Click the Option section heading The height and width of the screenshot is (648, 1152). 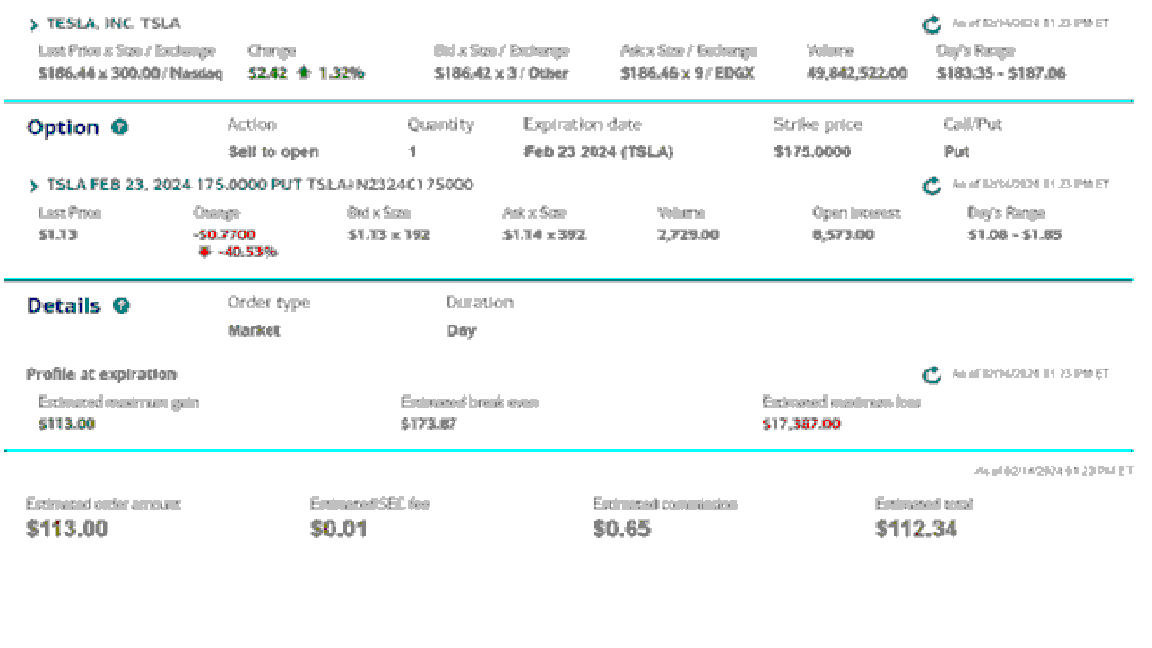coord(63,128)
